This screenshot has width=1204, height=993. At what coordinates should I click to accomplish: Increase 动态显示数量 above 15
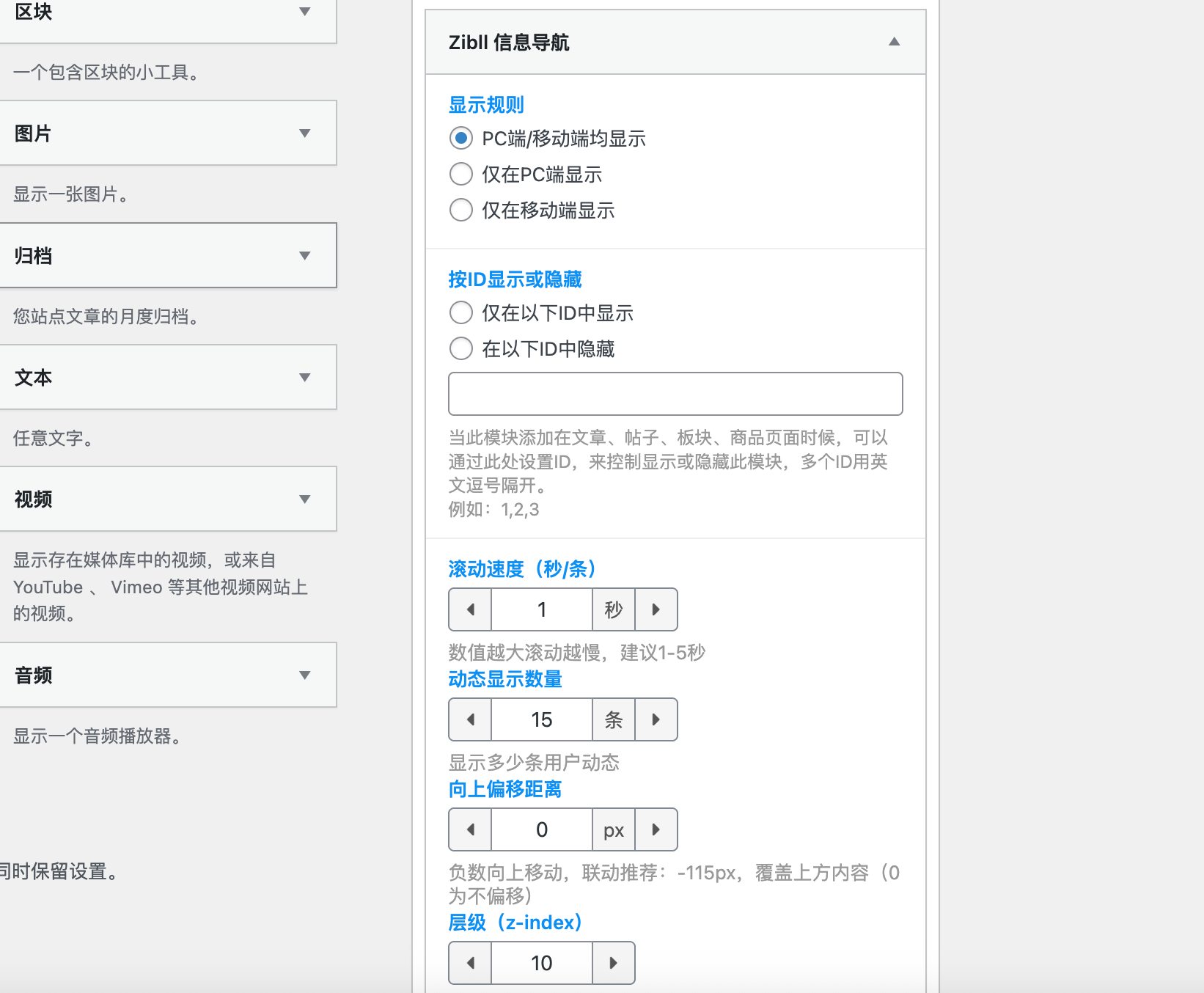pos(656,719)
